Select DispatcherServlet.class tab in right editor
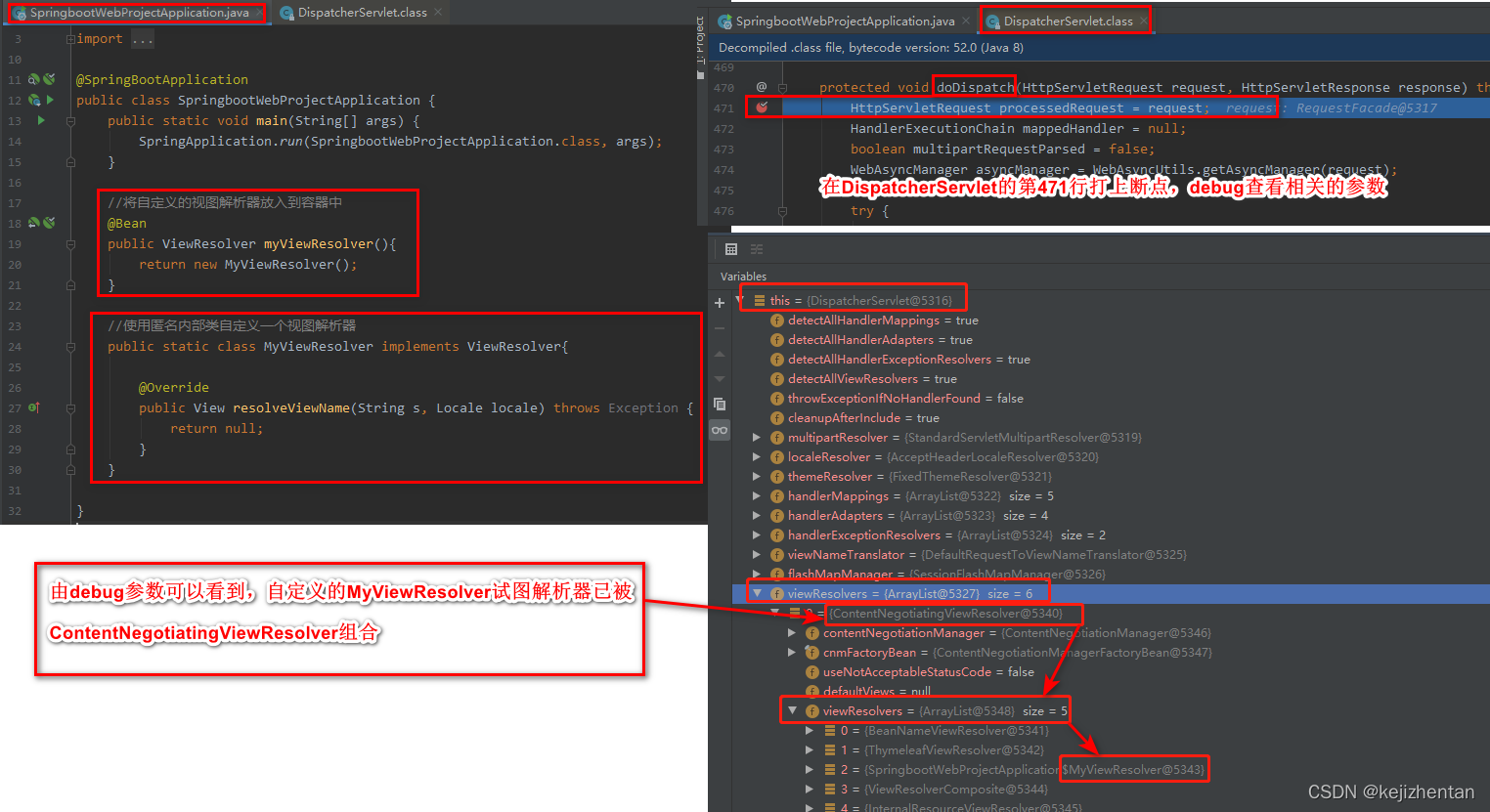This screenshot has height=812, width=1490. 1068,21
